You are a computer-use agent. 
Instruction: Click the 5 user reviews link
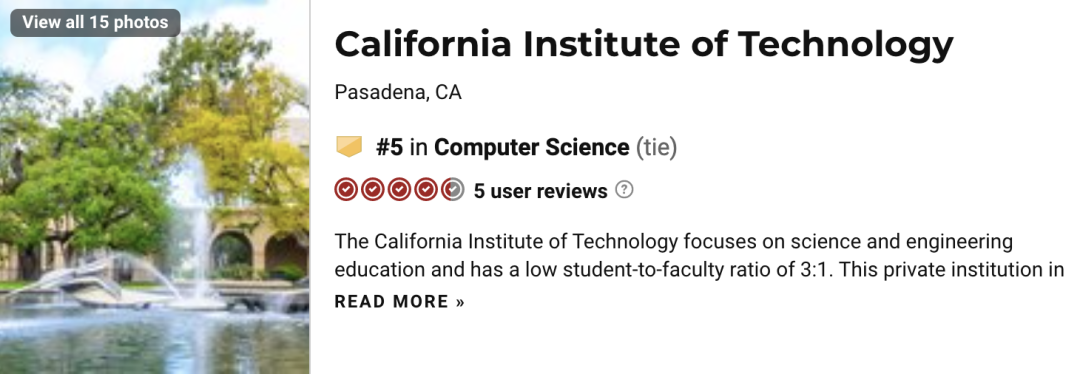pos(541,191)
